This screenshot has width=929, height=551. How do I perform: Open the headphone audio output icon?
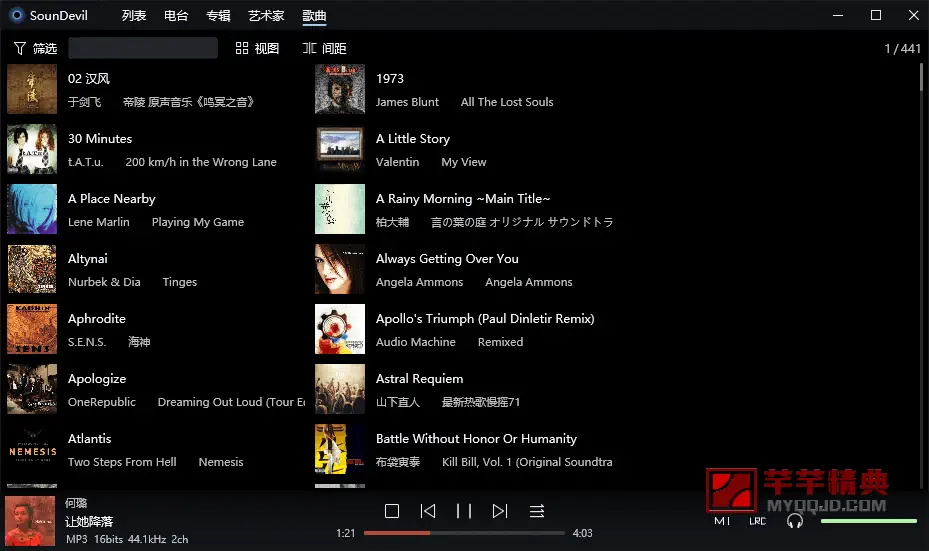click(795, 521)
